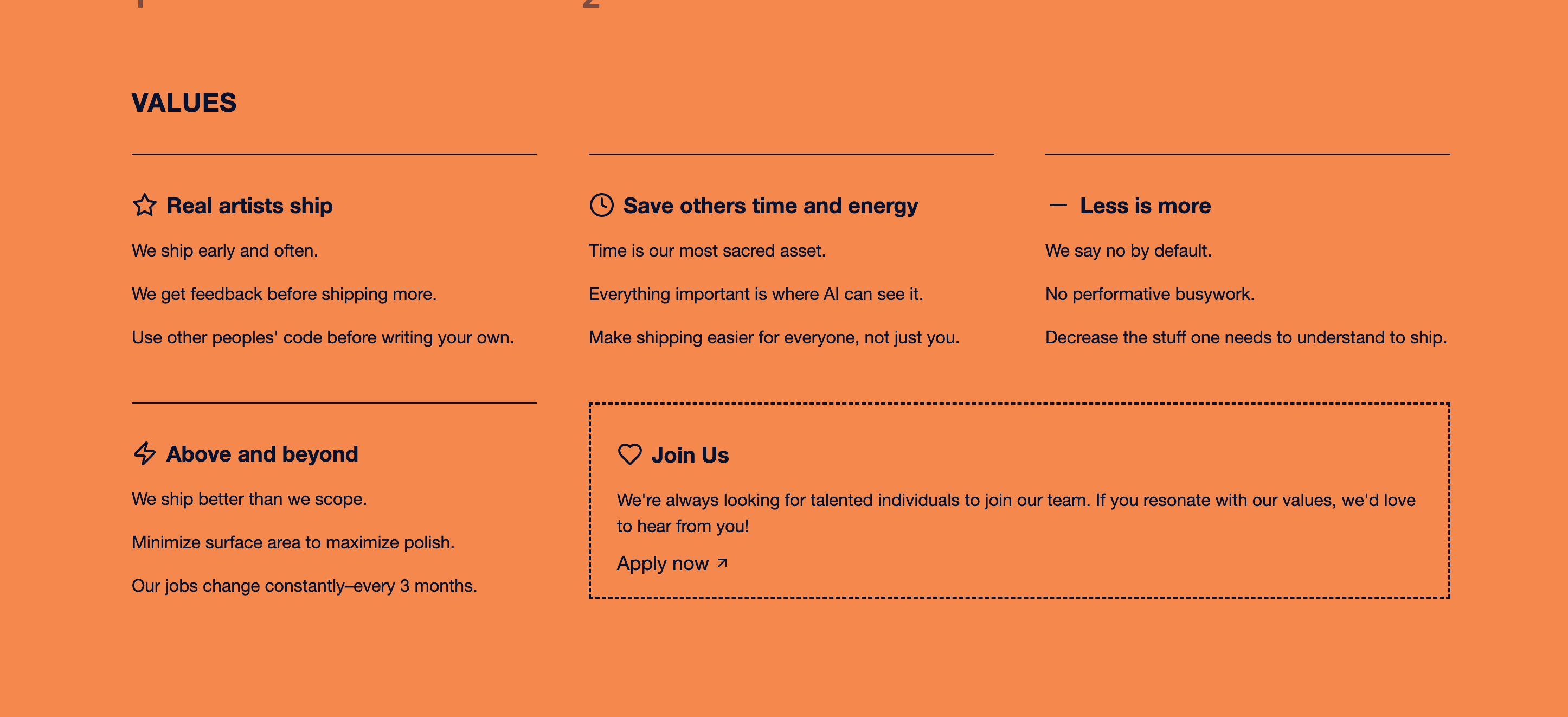Viewport: 1568px width, 717px height.
Task: Click the paragraph about looking for talented individuals
Action: (x=1016, y=513)
